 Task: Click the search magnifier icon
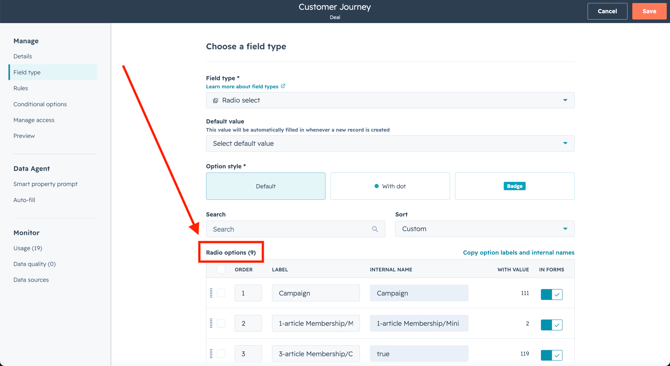point(375,229)
